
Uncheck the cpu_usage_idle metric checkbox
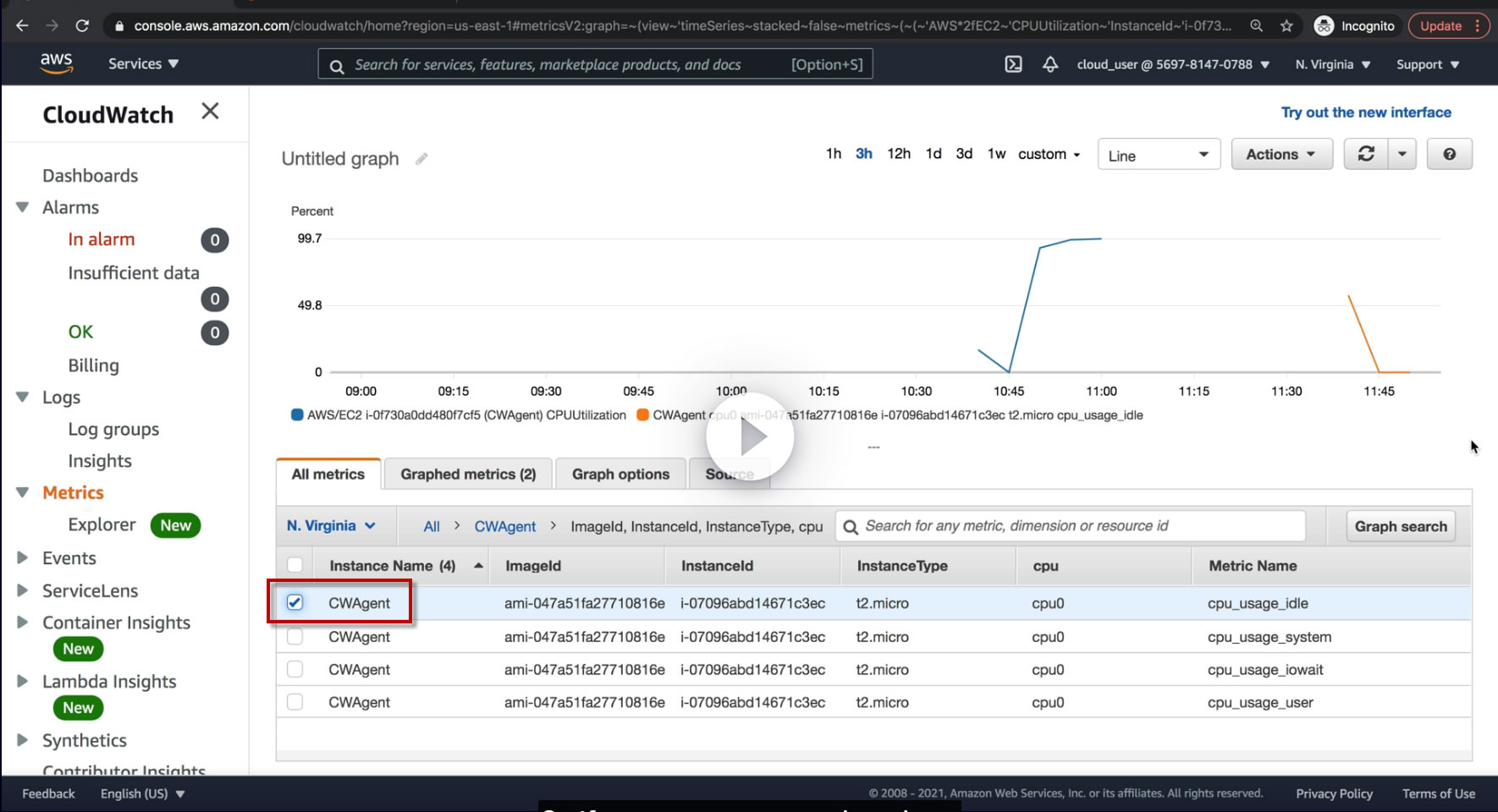[295, 602]
